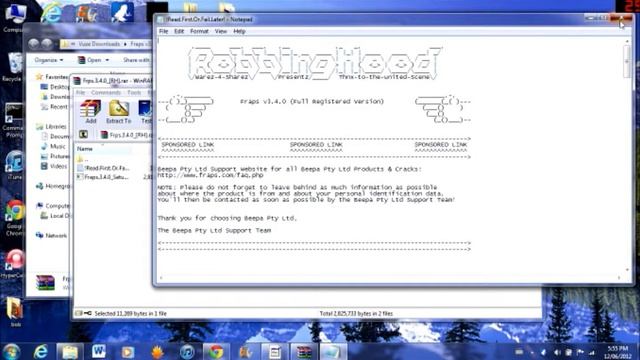Select Documents library in Explorer pane

pos(55,136)
